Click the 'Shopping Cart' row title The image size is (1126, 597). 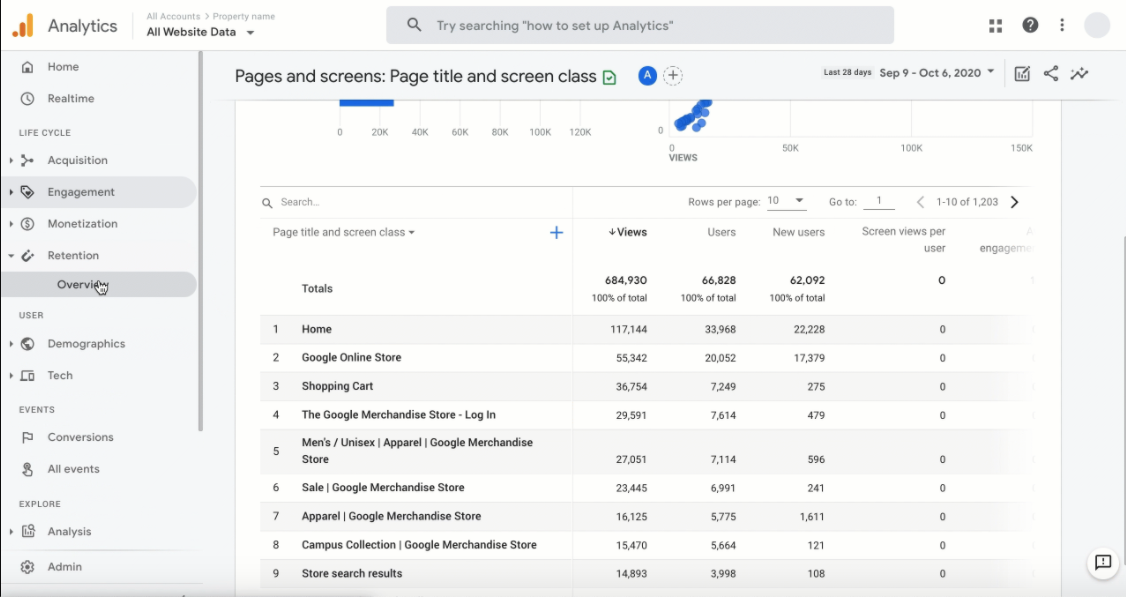[x=337, y=386]
